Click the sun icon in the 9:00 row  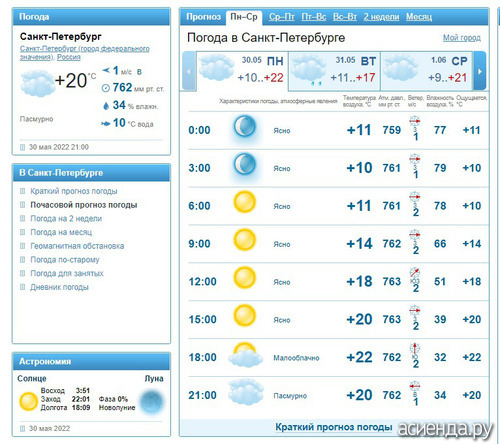(244, 240)
